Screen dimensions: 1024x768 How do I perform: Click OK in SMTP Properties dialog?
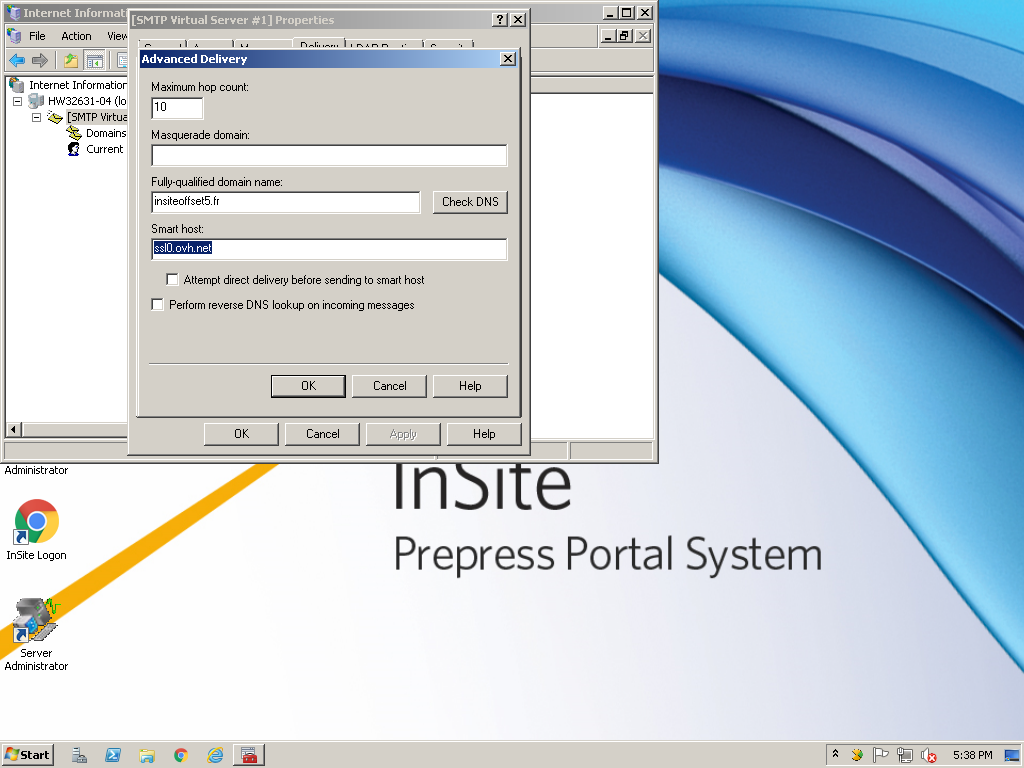coord(241,434)
